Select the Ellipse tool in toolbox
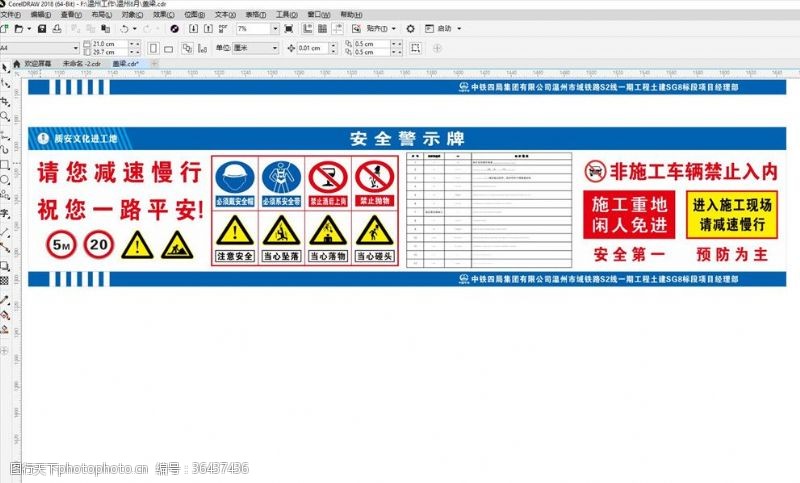800x483 pixels. [5, 181]
